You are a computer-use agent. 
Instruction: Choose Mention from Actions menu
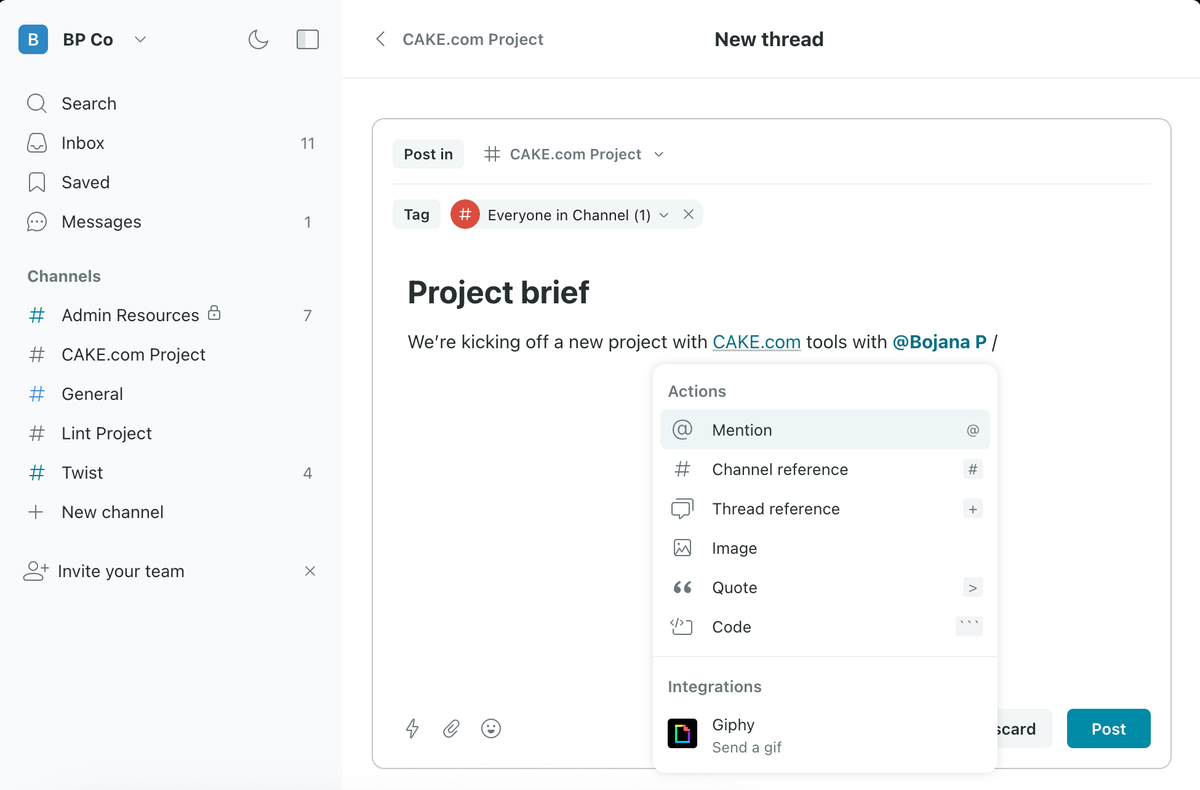tap(825, 430)
